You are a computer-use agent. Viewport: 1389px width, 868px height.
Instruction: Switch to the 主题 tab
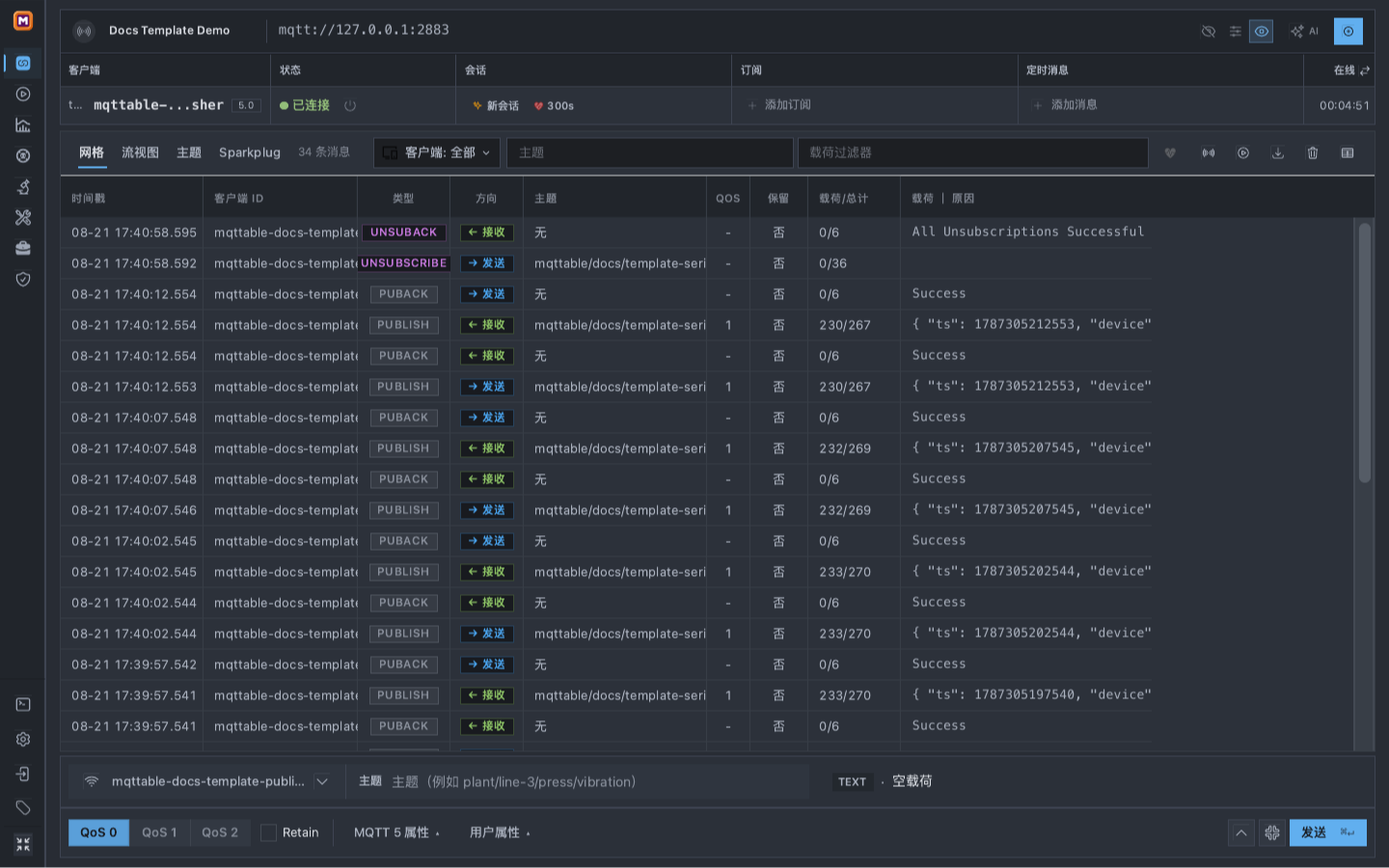pos(189,152)
